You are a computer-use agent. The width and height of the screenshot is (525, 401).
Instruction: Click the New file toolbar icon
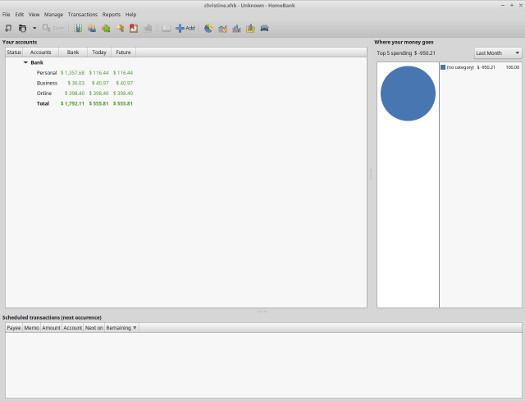click(x=8, y=28)
